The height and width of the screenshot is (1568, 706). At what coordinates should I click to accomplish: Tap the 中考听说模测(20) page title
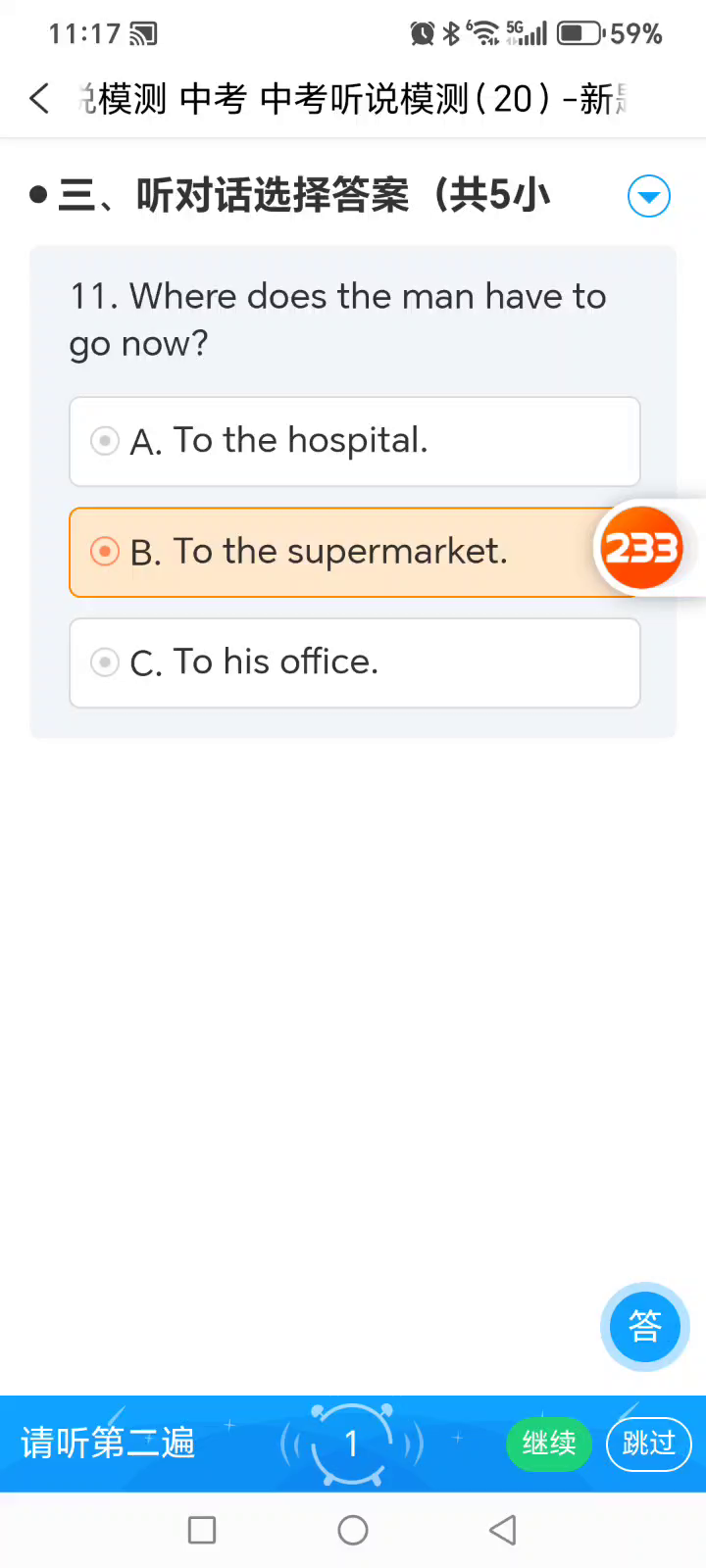click(353, 99)
